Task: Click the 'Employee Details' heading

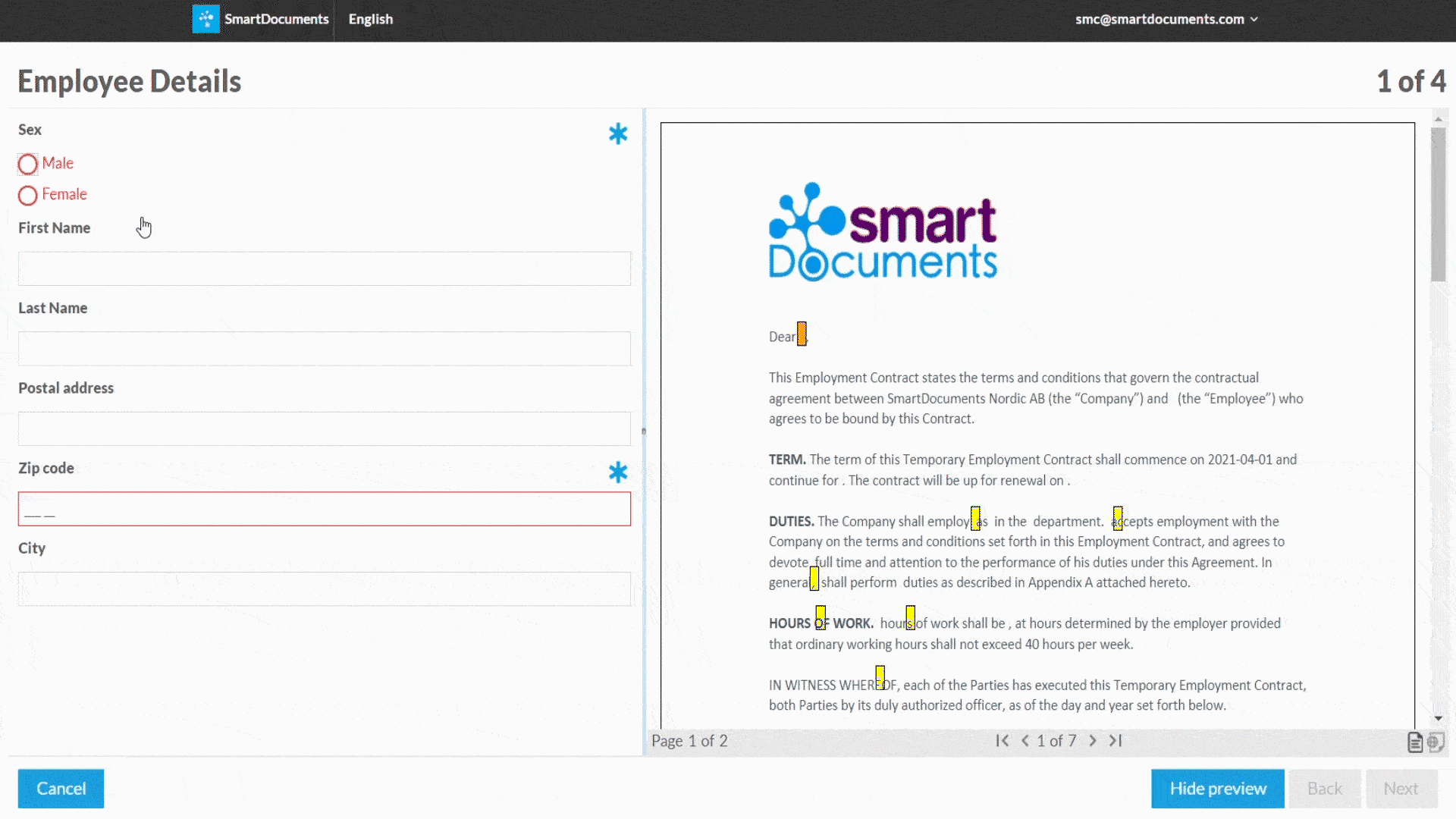Action: coord(130,81)
